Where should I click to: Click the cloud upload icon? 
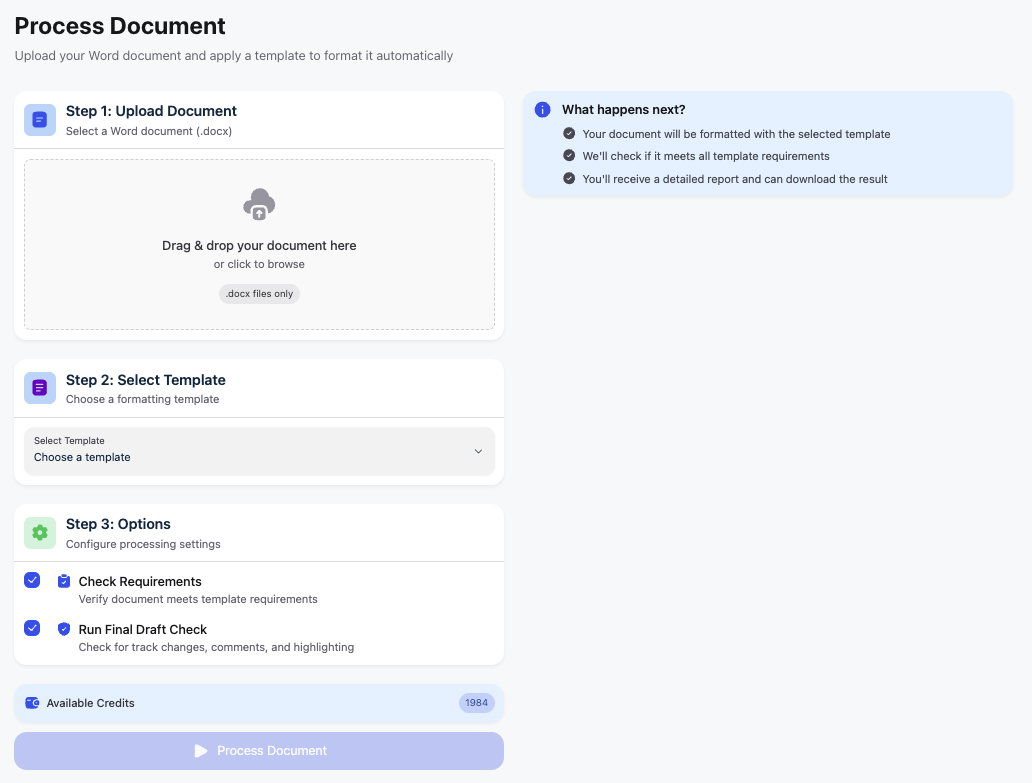tap(259, 204)
